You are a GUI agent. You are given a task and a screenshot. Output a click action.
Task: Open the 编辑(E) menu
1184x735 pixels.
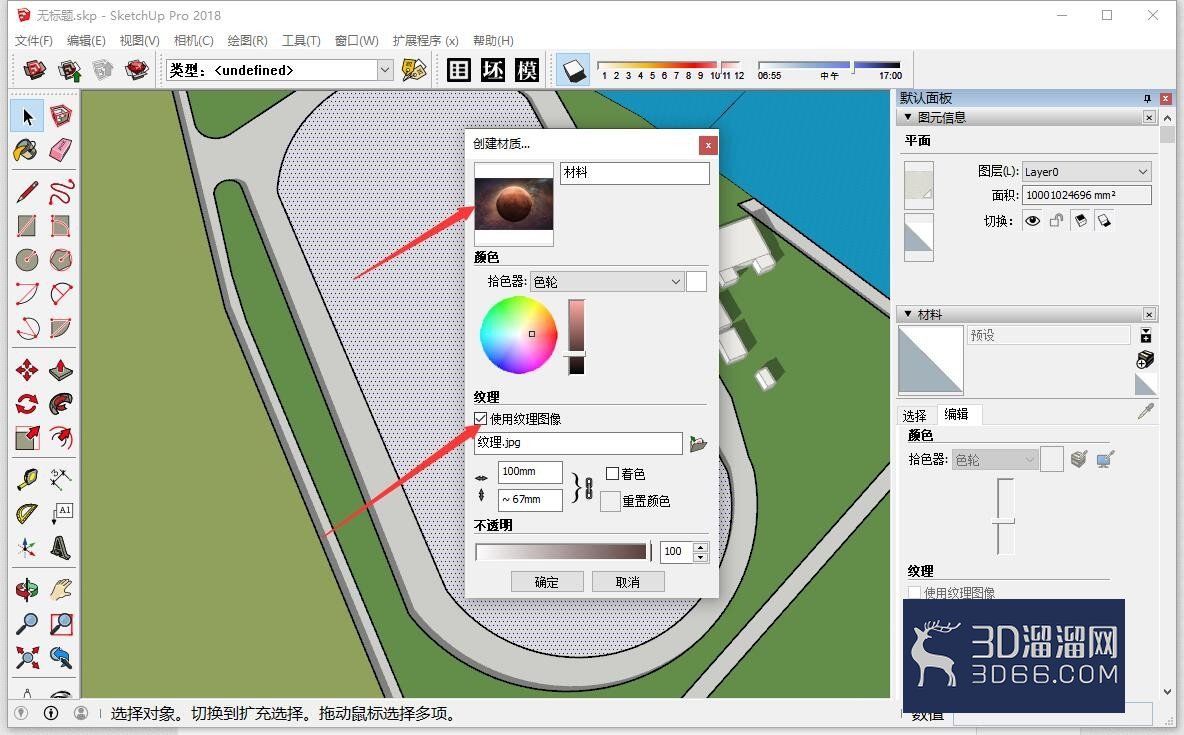tap(86, 40)
